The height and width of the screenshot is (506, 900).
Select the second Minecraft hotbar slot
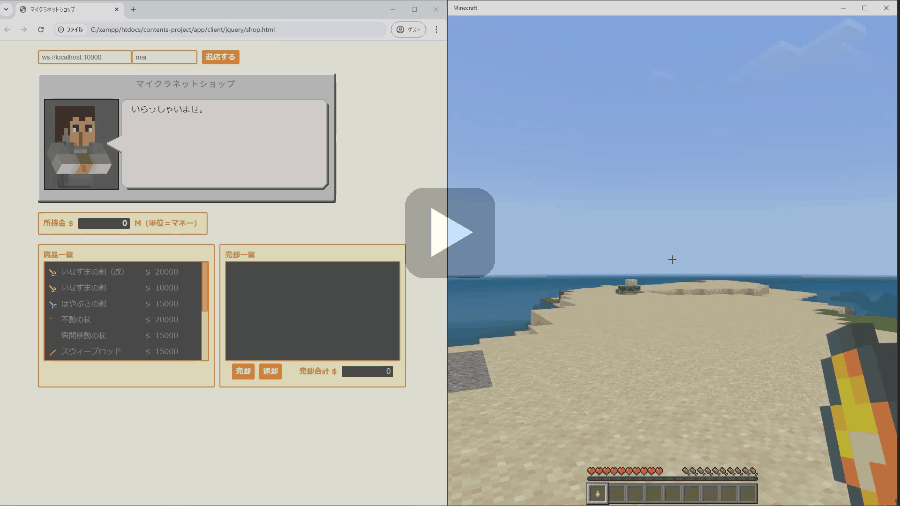pos(616,493)
